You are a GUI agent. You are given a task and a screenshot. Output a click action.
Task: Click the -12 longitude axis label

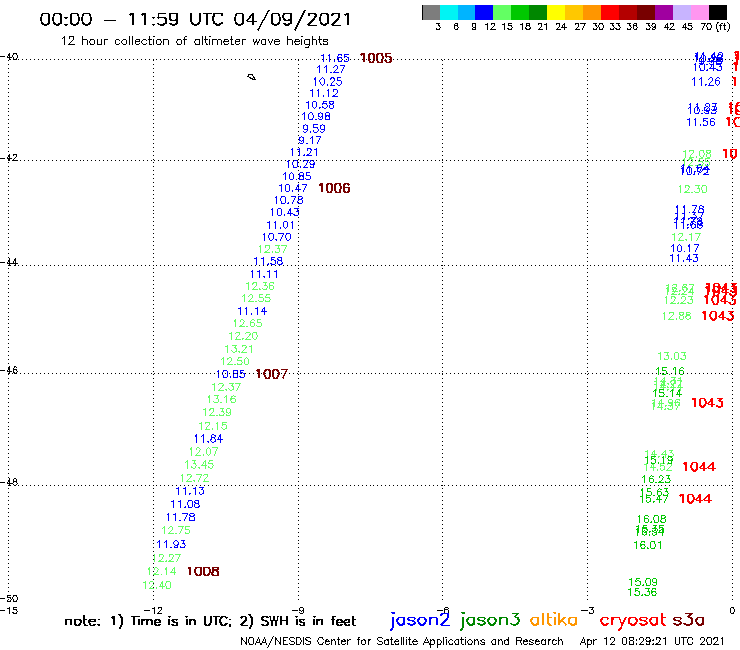coord(153,610)
